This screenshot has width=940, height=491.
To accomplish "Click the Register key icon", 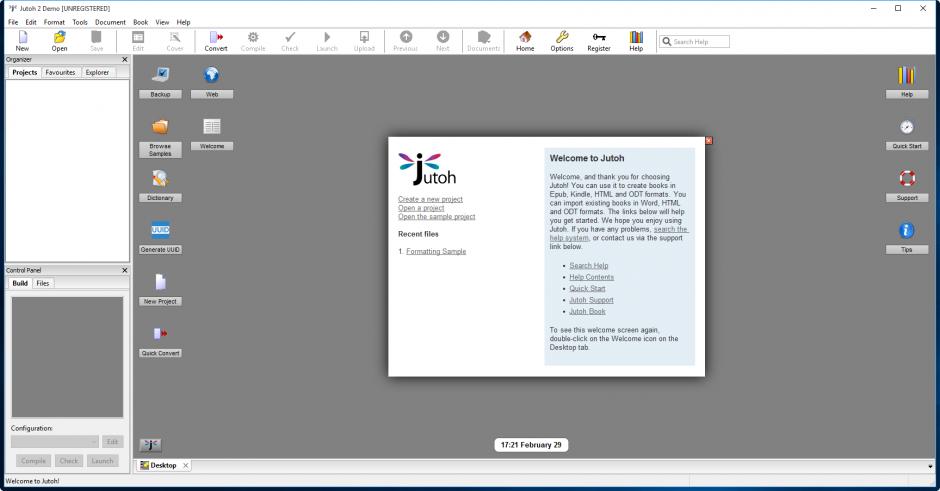I will (x=599, y=41).
